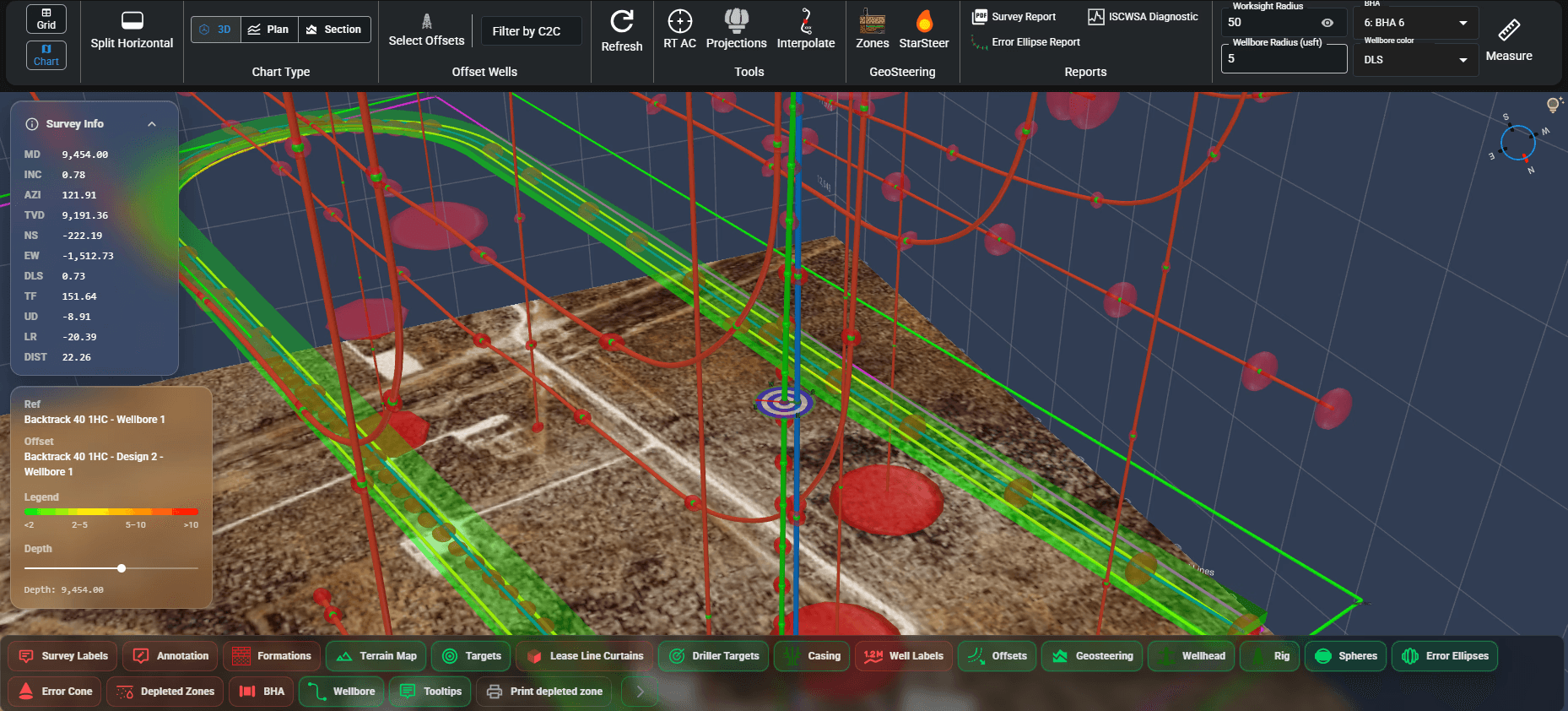
Task: Refresh the 3D view
Action: tap(622, 31)
